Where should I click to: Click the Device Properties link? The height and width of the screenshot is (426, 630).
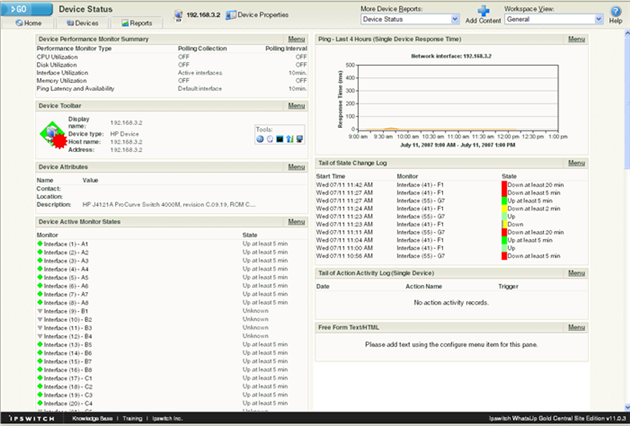click(263, 15)
